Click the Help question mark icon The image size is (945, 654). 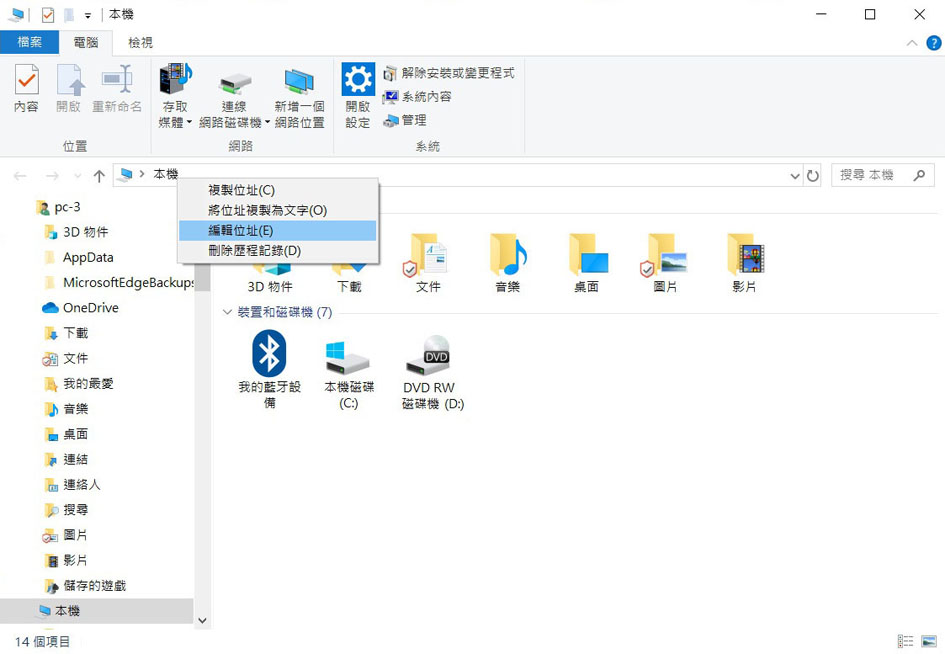tap(934, 43)
